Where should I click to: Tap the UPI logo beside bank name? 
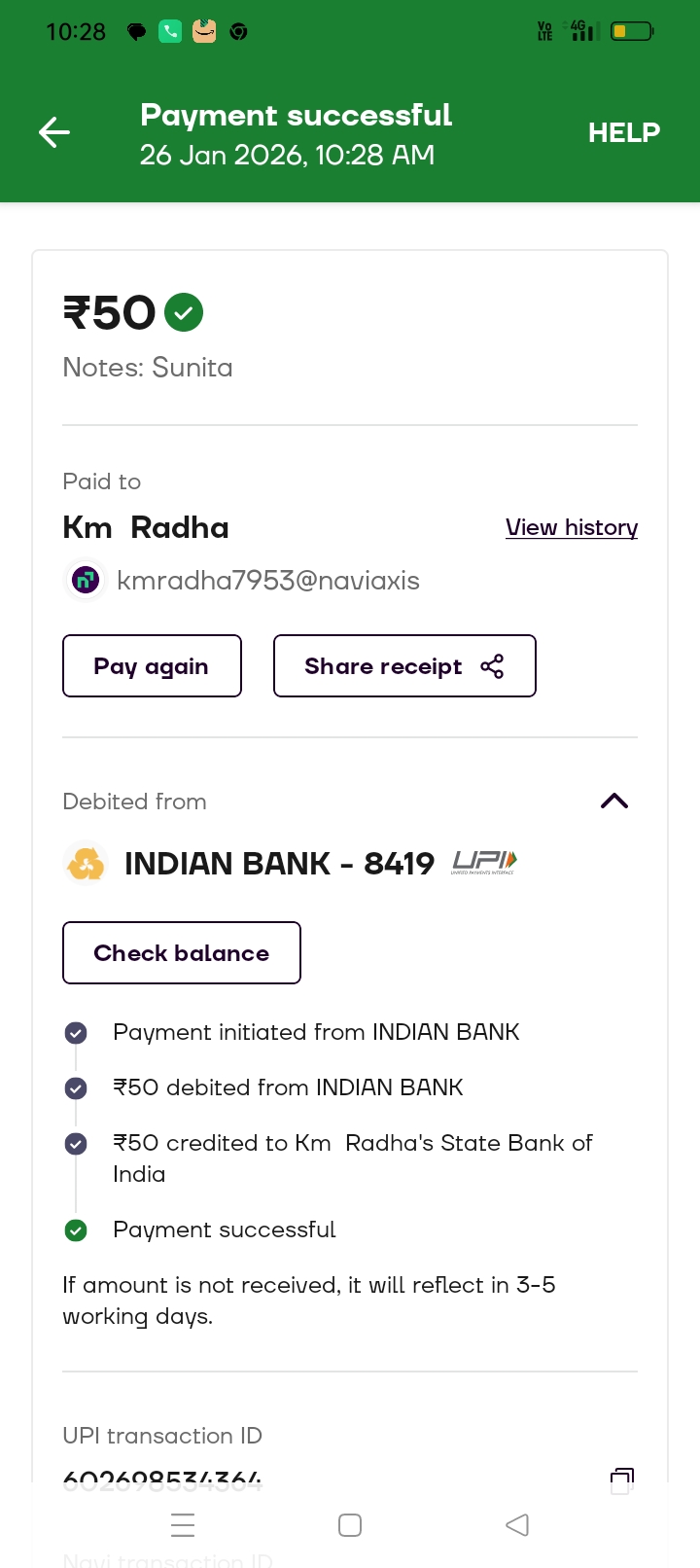[x=484, y=862]
